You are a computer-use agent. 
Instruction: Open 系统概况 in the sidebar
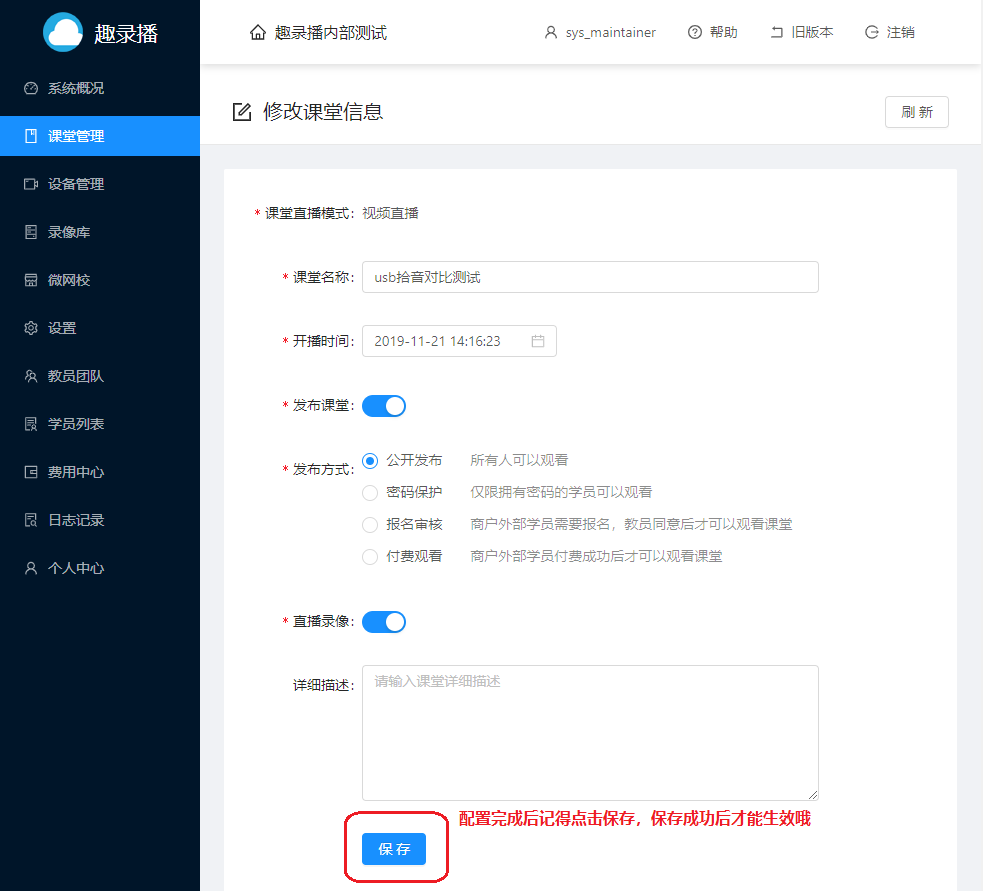(100, 88)
